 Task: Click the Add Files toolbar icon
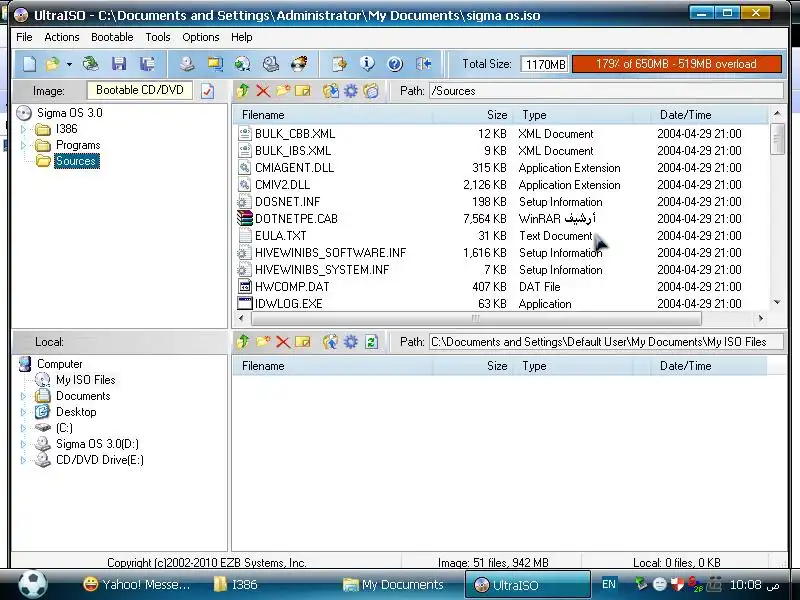coord(339,64)
